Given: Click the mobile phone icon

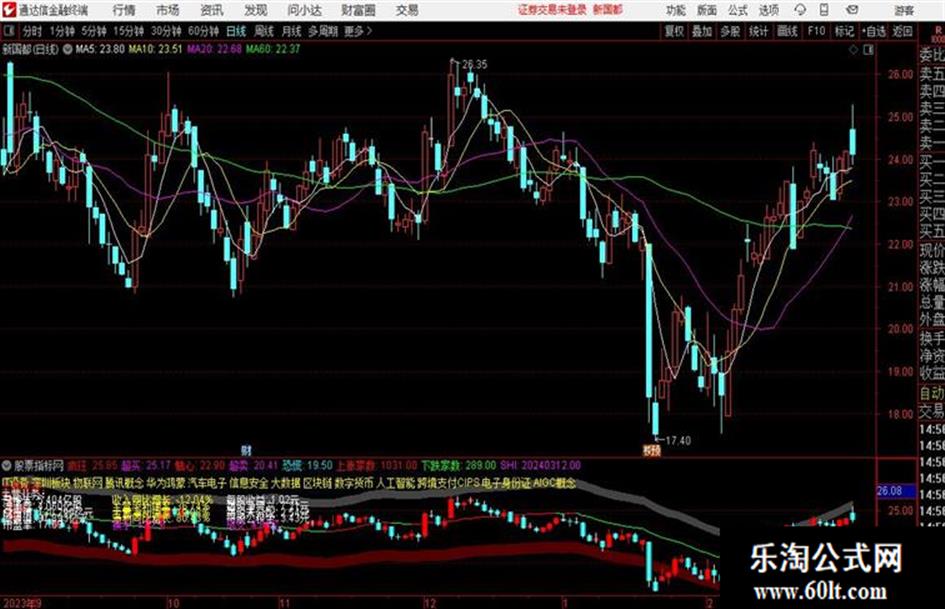Looking at the screenshot, I should pos(824,10).
